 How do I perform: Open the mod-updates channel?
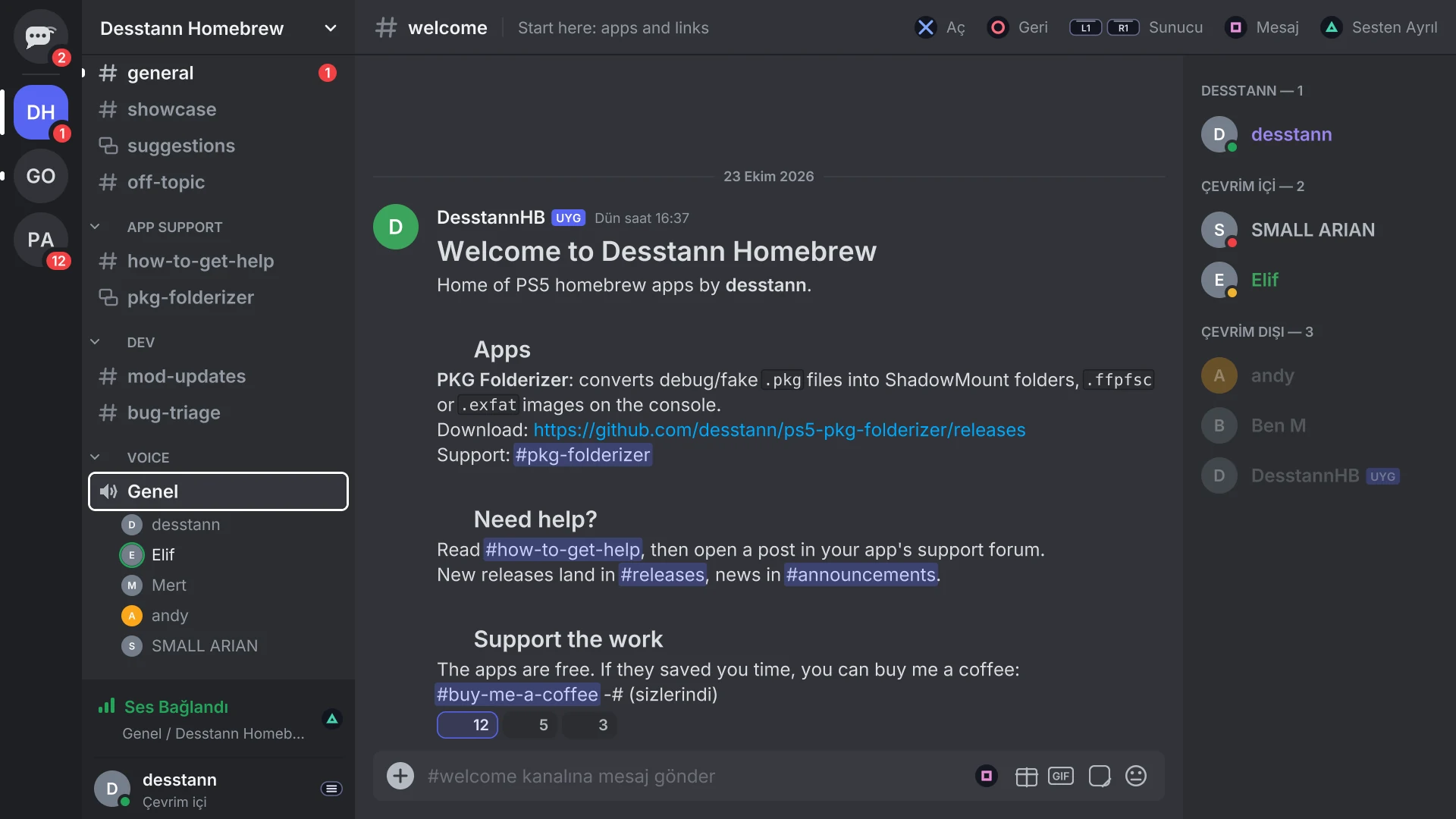coord(218,376)
